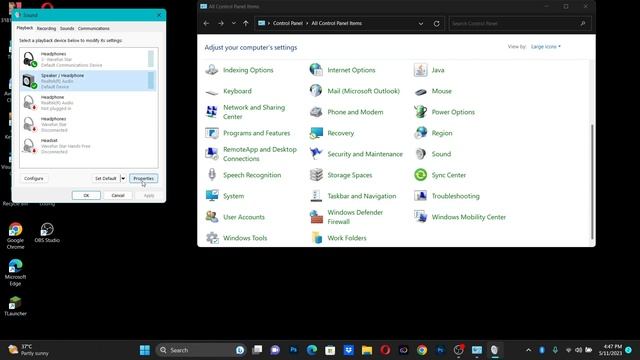Switch to the Recording tab in Sound dialog
The width and height of the screenshot is (640, 360).
point(46,29)
